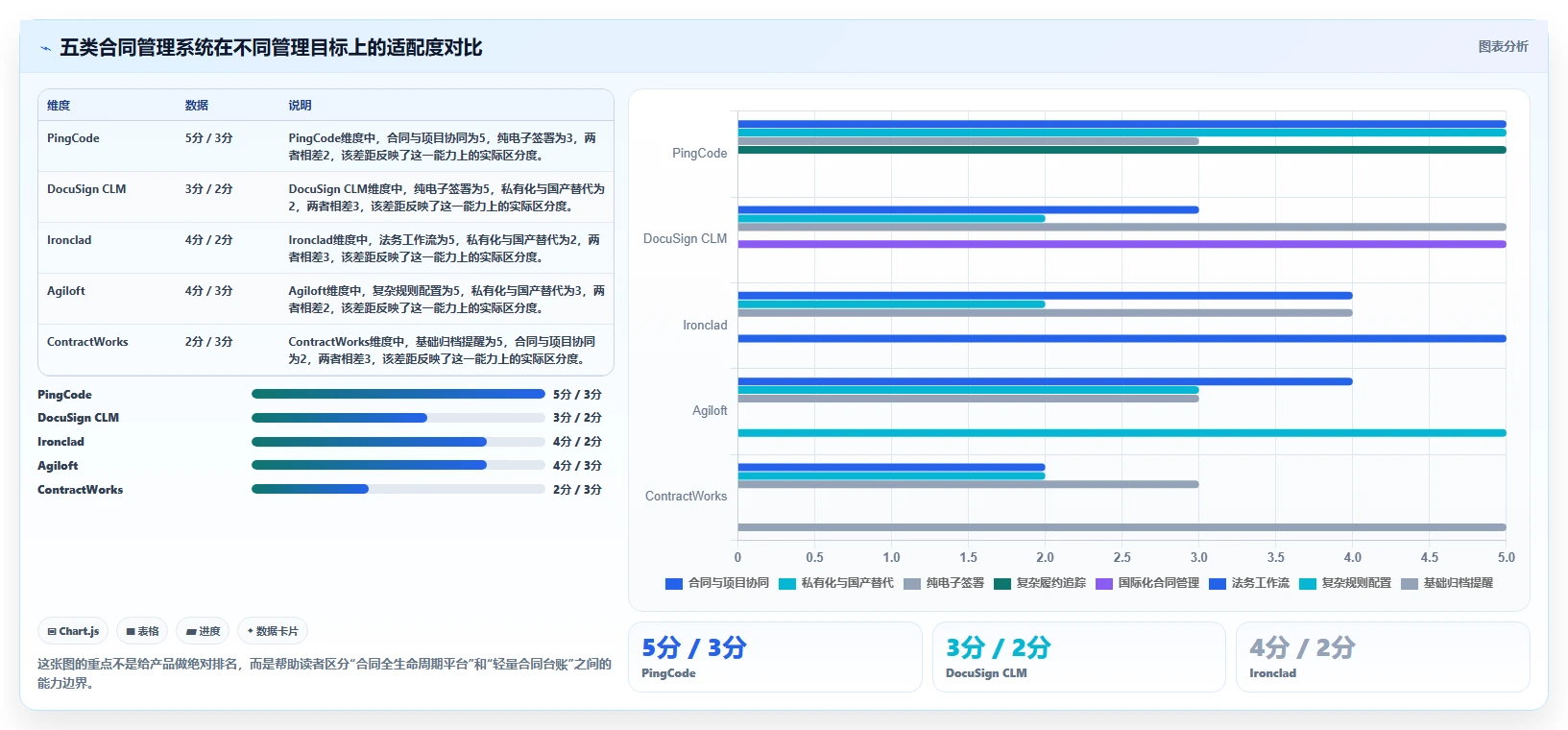
Task: Click the Agiloft progress bar
Action: click(398, 465)
